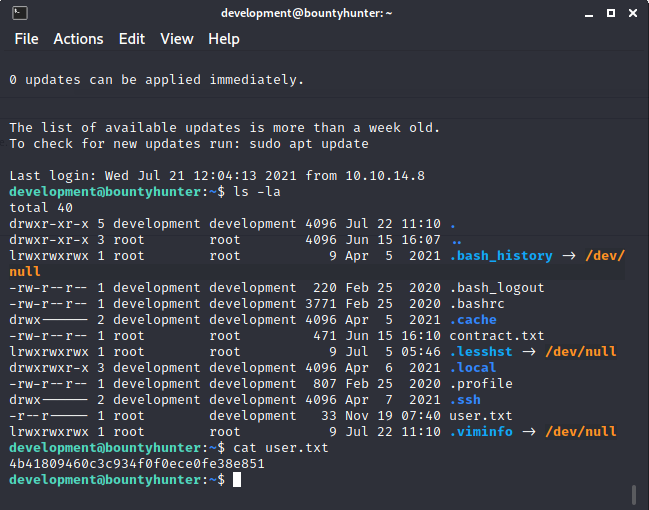Screen dimensions: 649x510
Task: Click the .cache directory name
Action: 473,320
